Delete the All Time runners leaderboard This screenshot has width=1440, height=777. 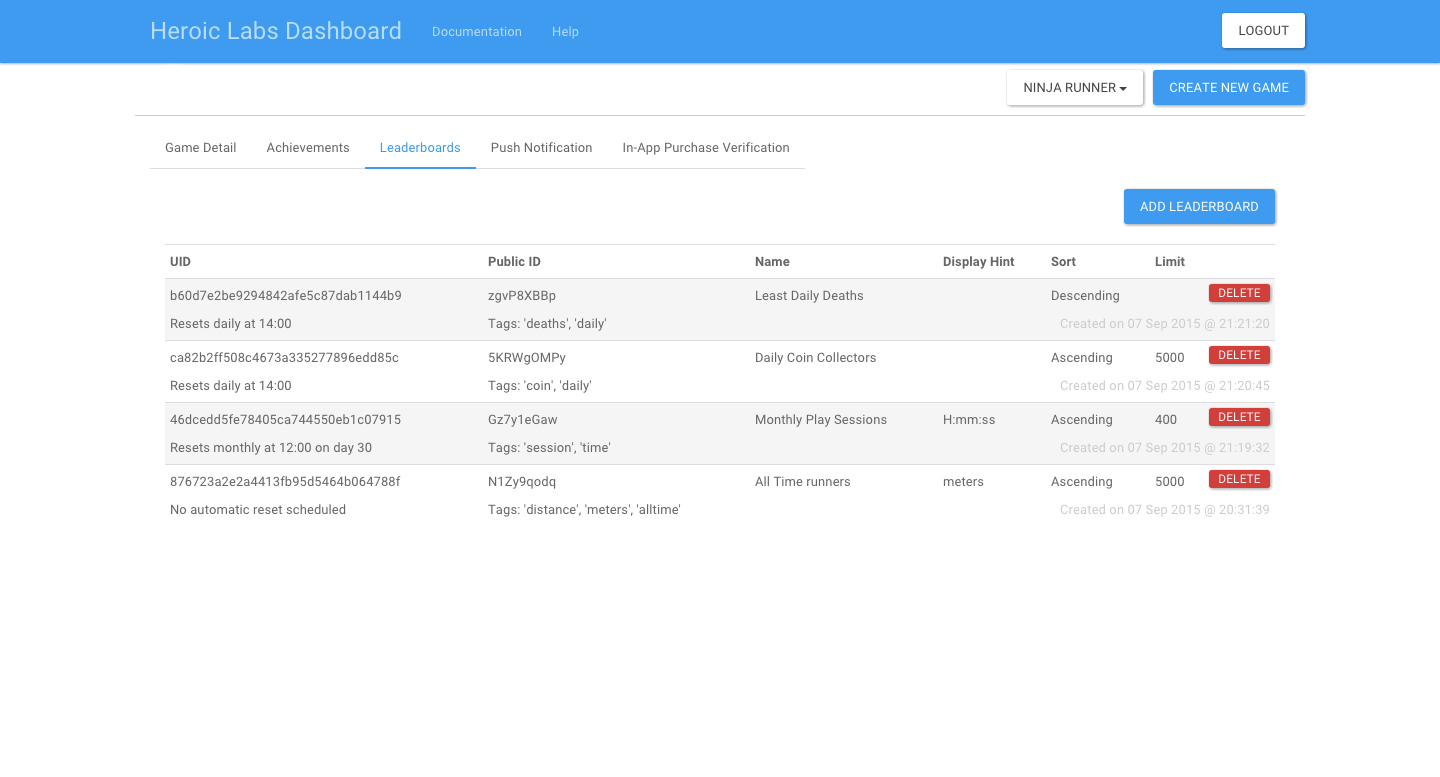pyautogui.click(x=1239, y=479)
